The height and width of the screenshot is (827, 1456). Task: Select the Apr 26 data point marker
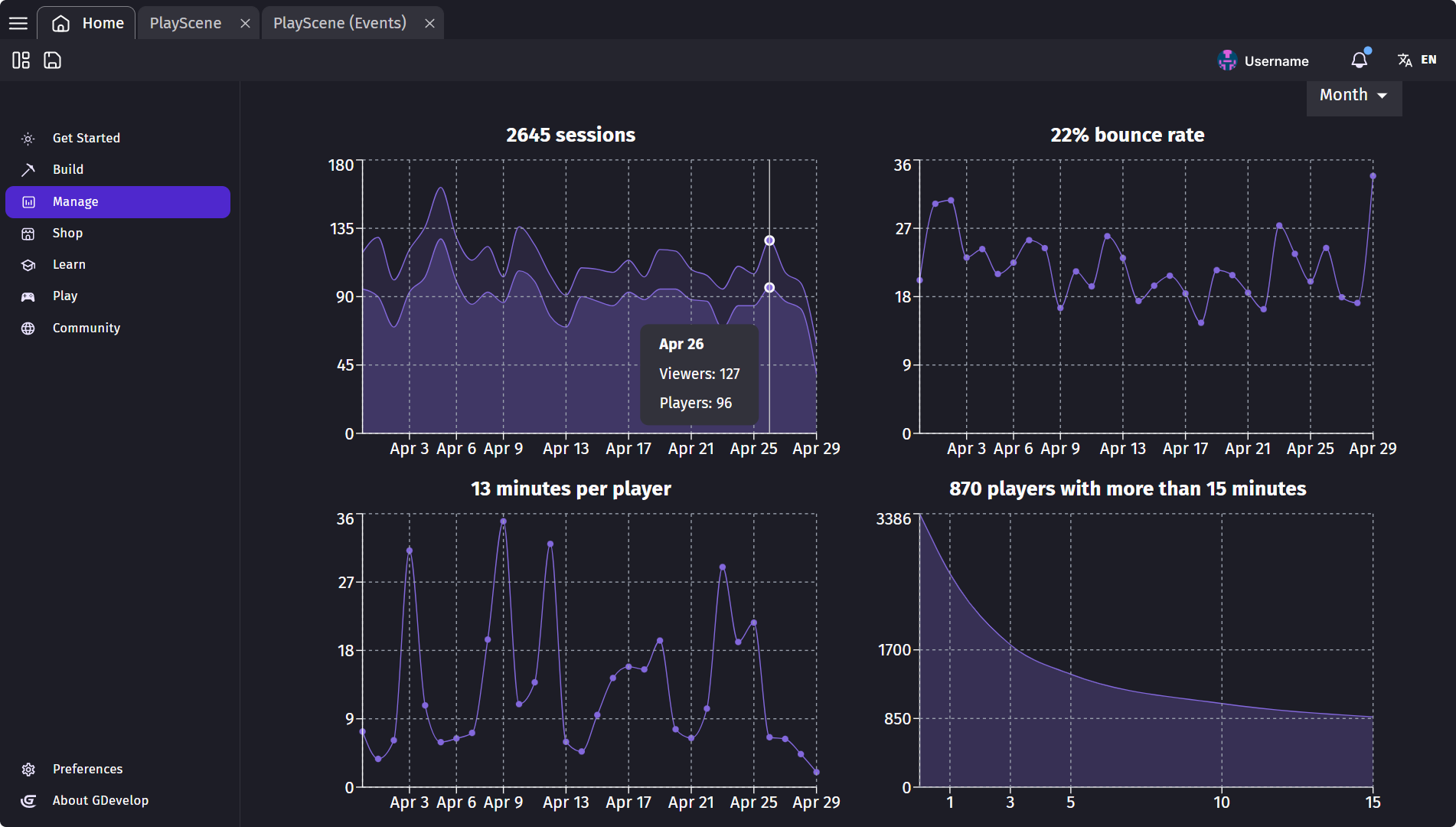(x=769, y=240)
